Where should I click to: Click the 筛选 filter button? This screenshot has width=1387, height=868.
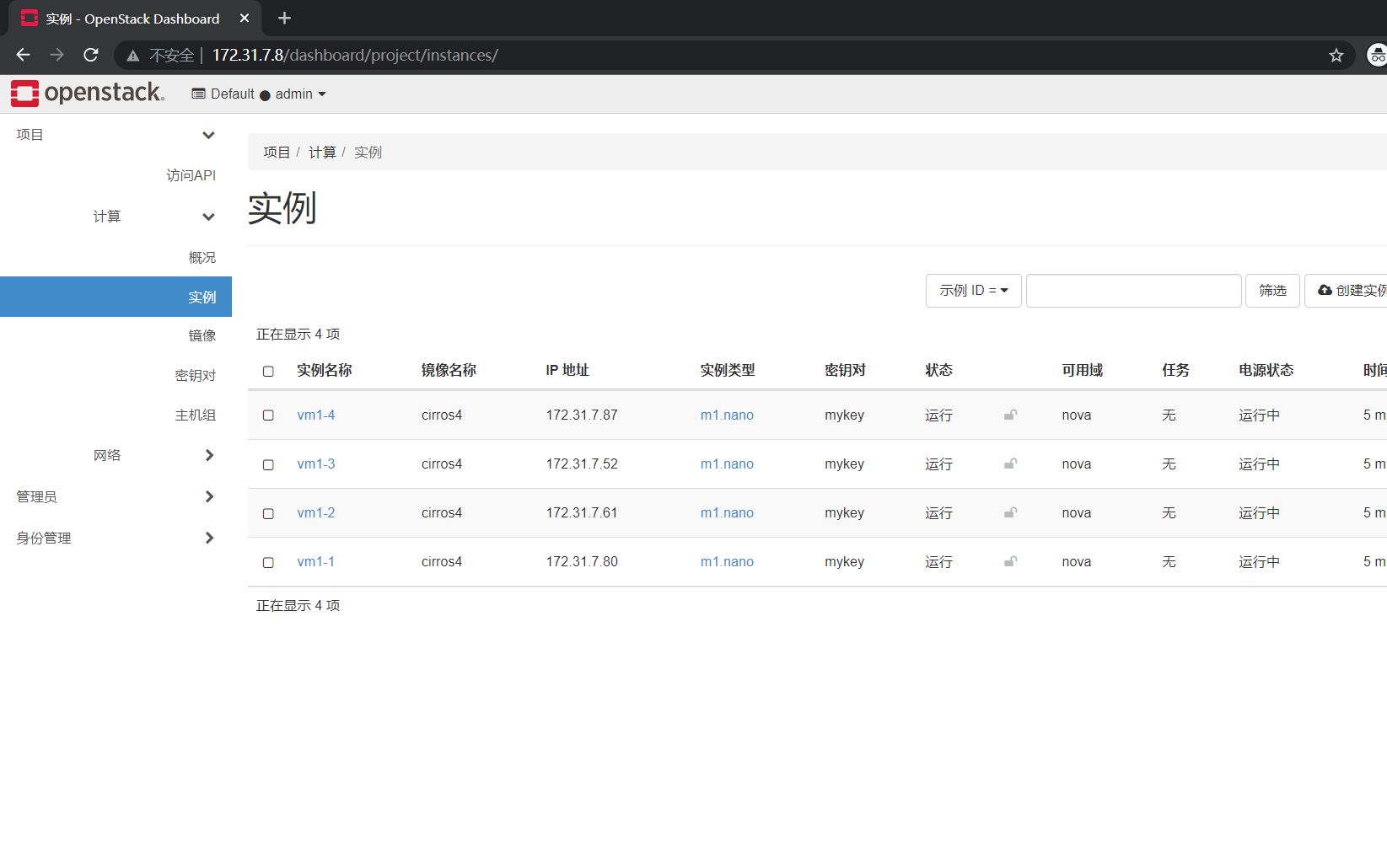pyautogui.click(x=1272, y=290)
